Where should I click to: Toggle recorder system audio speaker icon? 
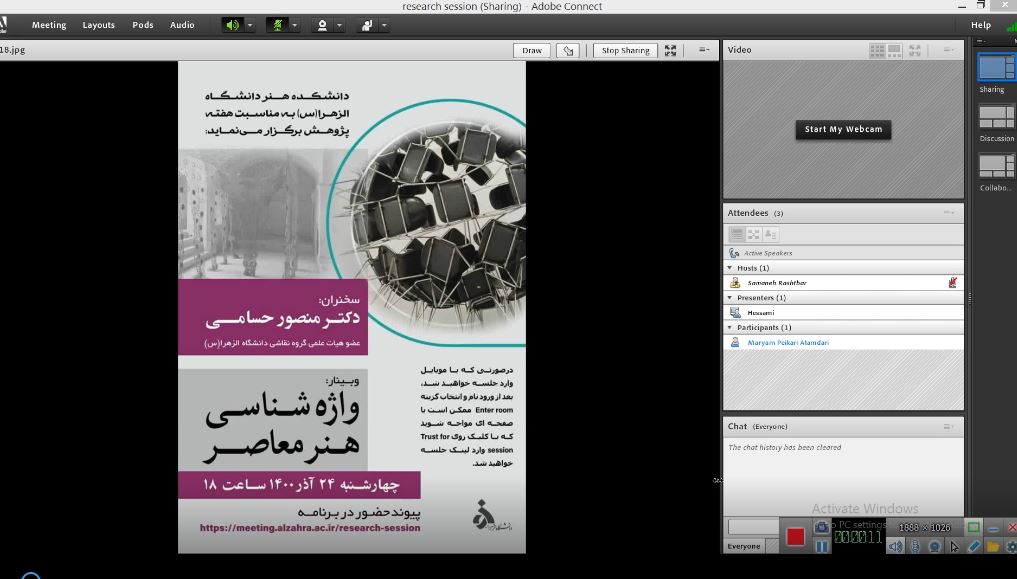click(x=895, y=546)
